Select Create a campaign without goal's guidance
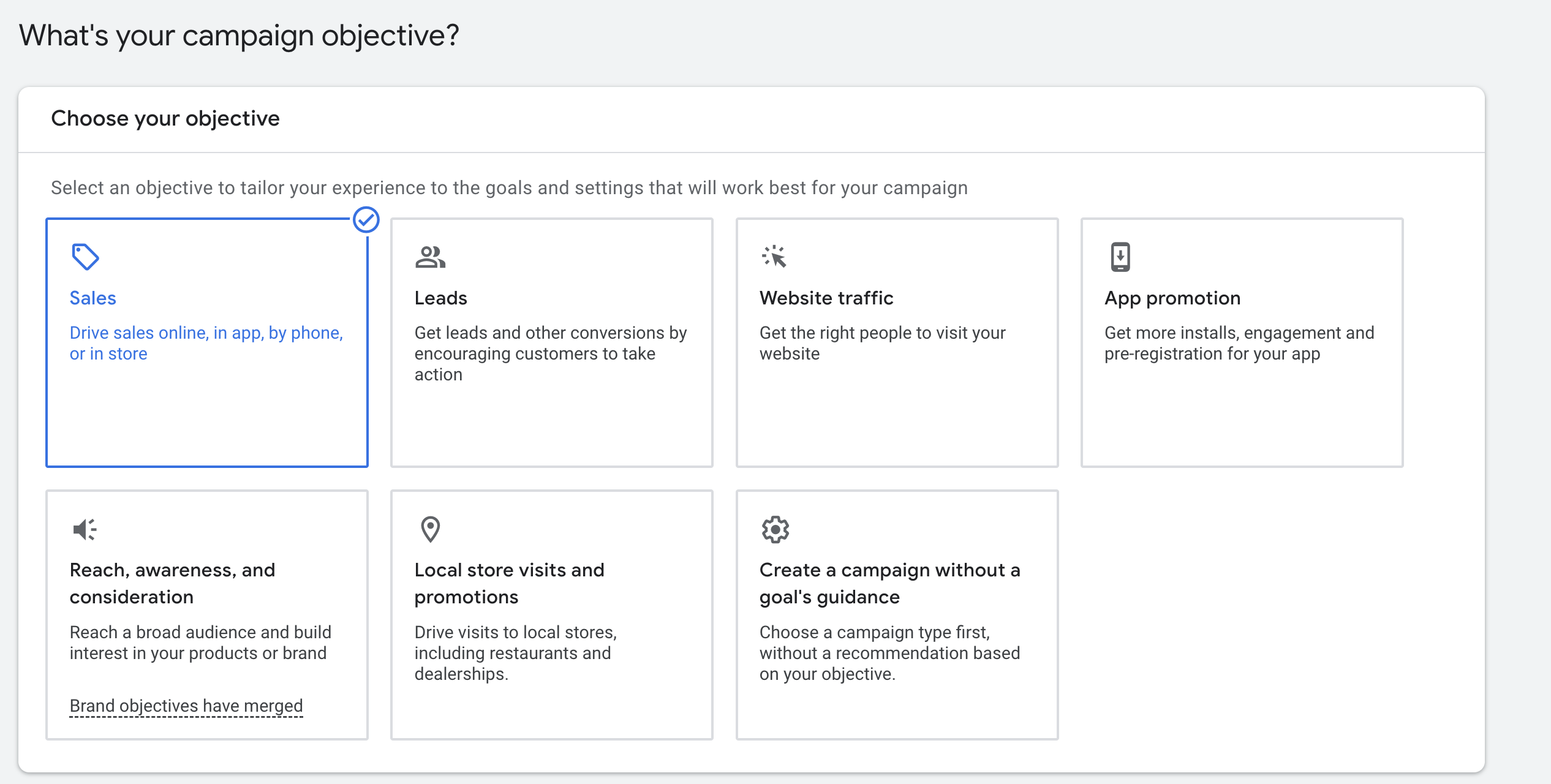The width and height of the screenshot is (1551, 784). [x=889, y=583]
